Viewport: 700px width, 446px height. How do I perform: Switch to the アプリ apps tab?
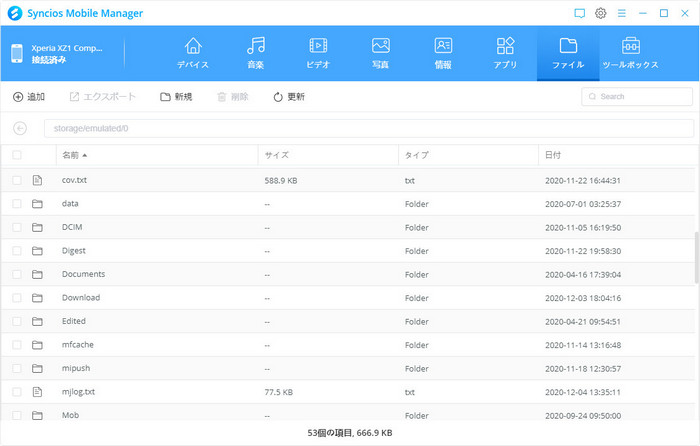pyautogui.click(x=505, y=53)
